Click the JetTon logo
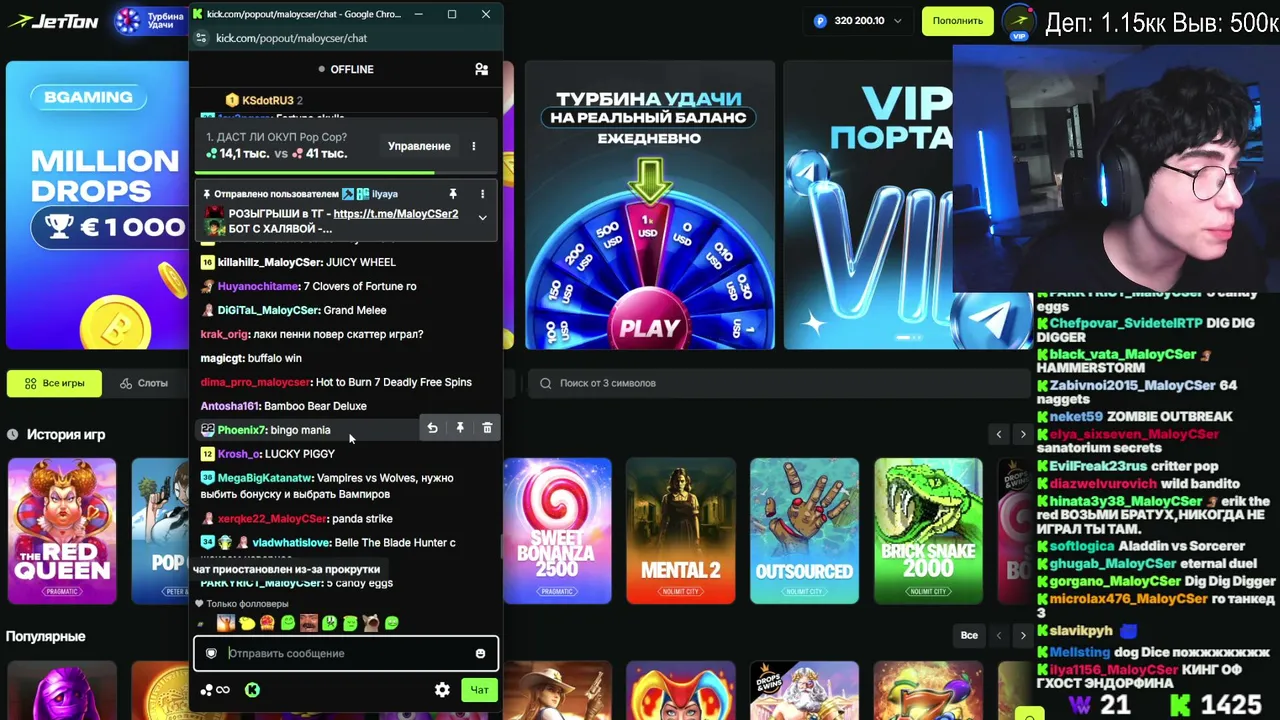This screenshot has width=1280, height=720. pos(51,20)
